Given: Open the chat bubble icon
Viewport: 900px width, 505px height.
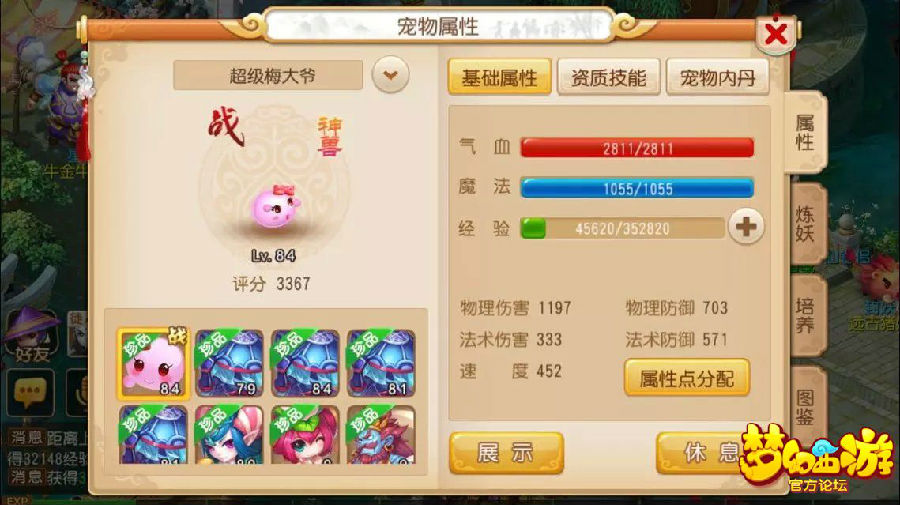Looking at the screenshot, I should (x=30, y=394).
